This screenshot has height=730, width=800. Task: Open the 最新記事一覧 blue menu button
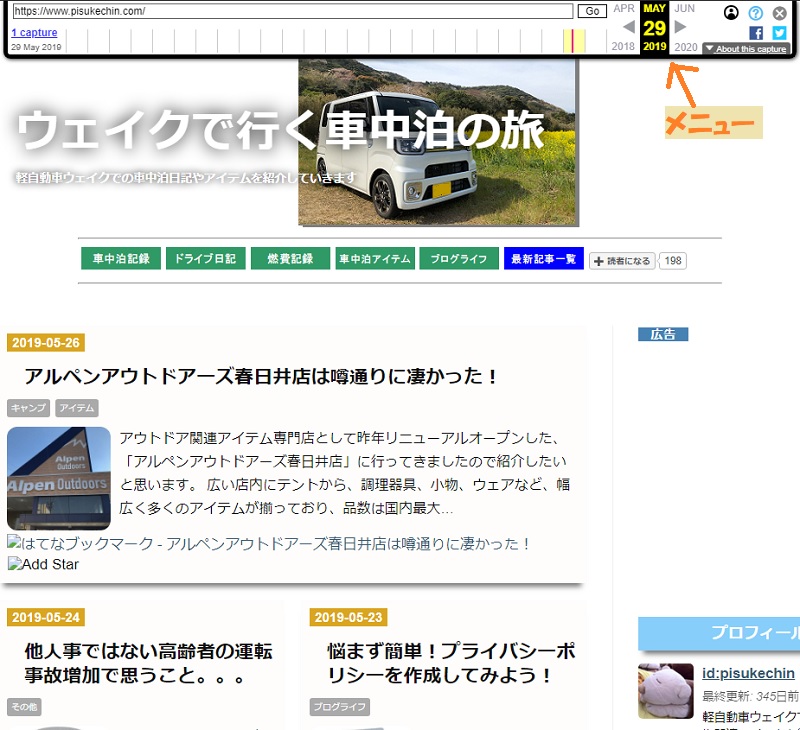[x=543, y=259]
